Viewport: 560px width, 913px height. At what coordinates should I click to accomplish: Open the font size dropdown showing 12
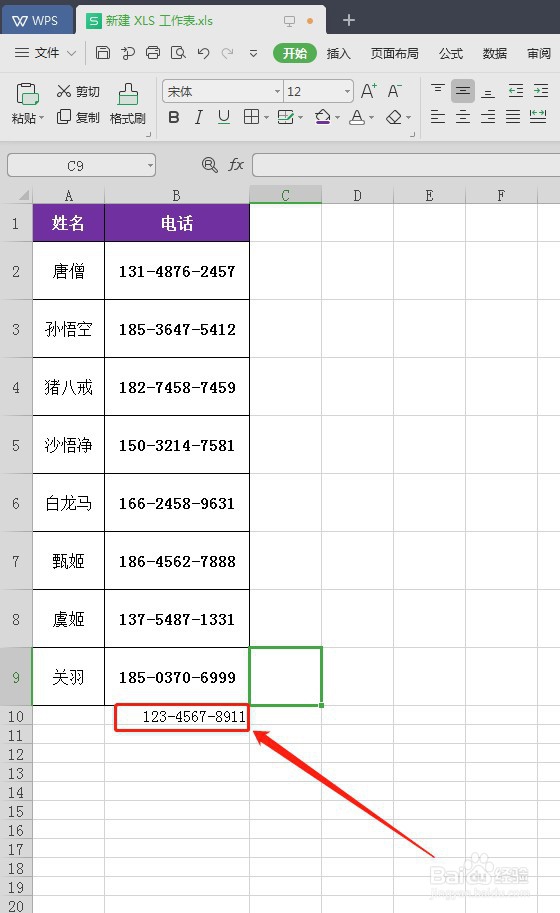tap(347, 92)
